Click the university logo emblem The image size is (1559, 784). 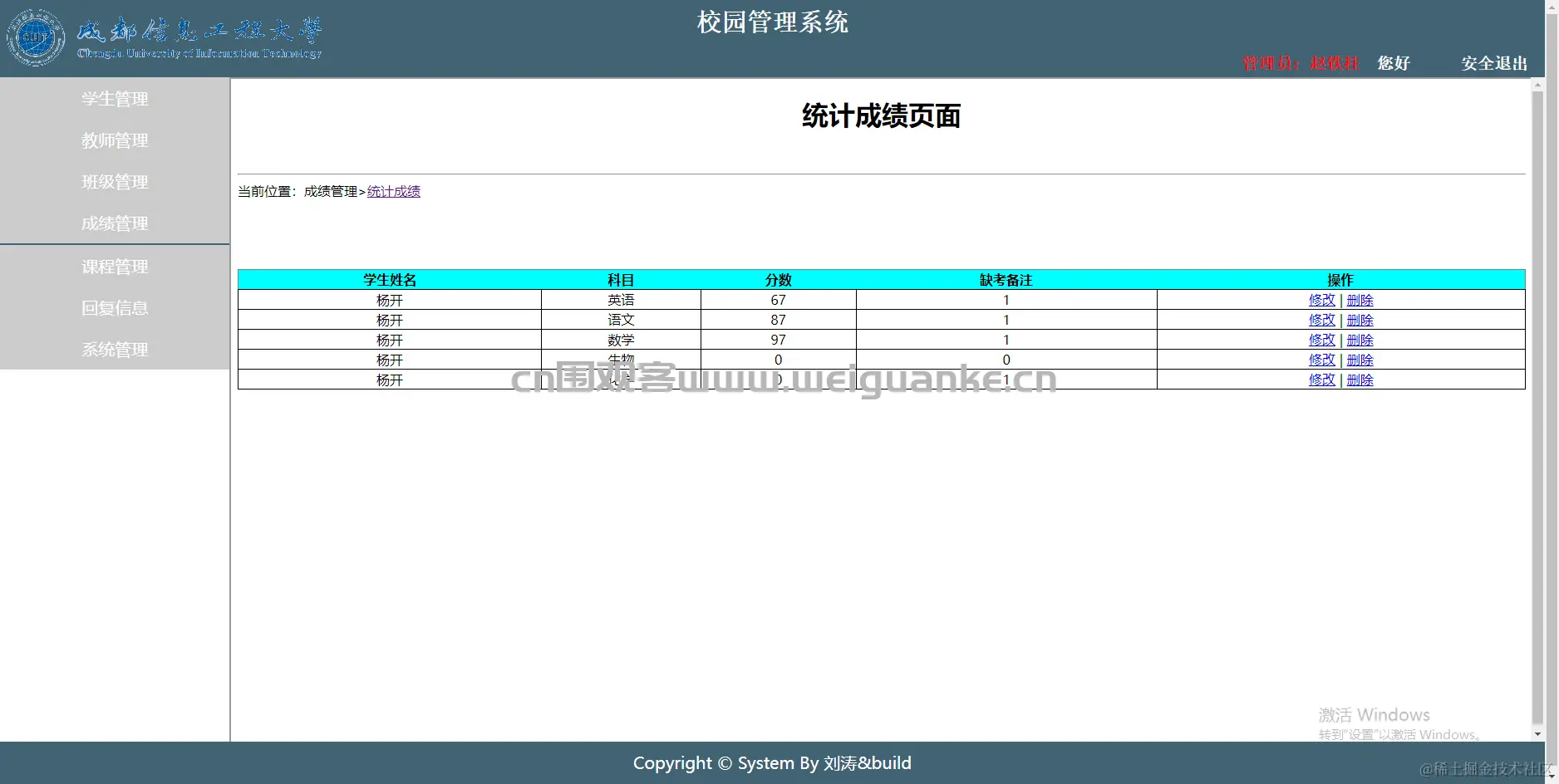click(x=36, y=37)
